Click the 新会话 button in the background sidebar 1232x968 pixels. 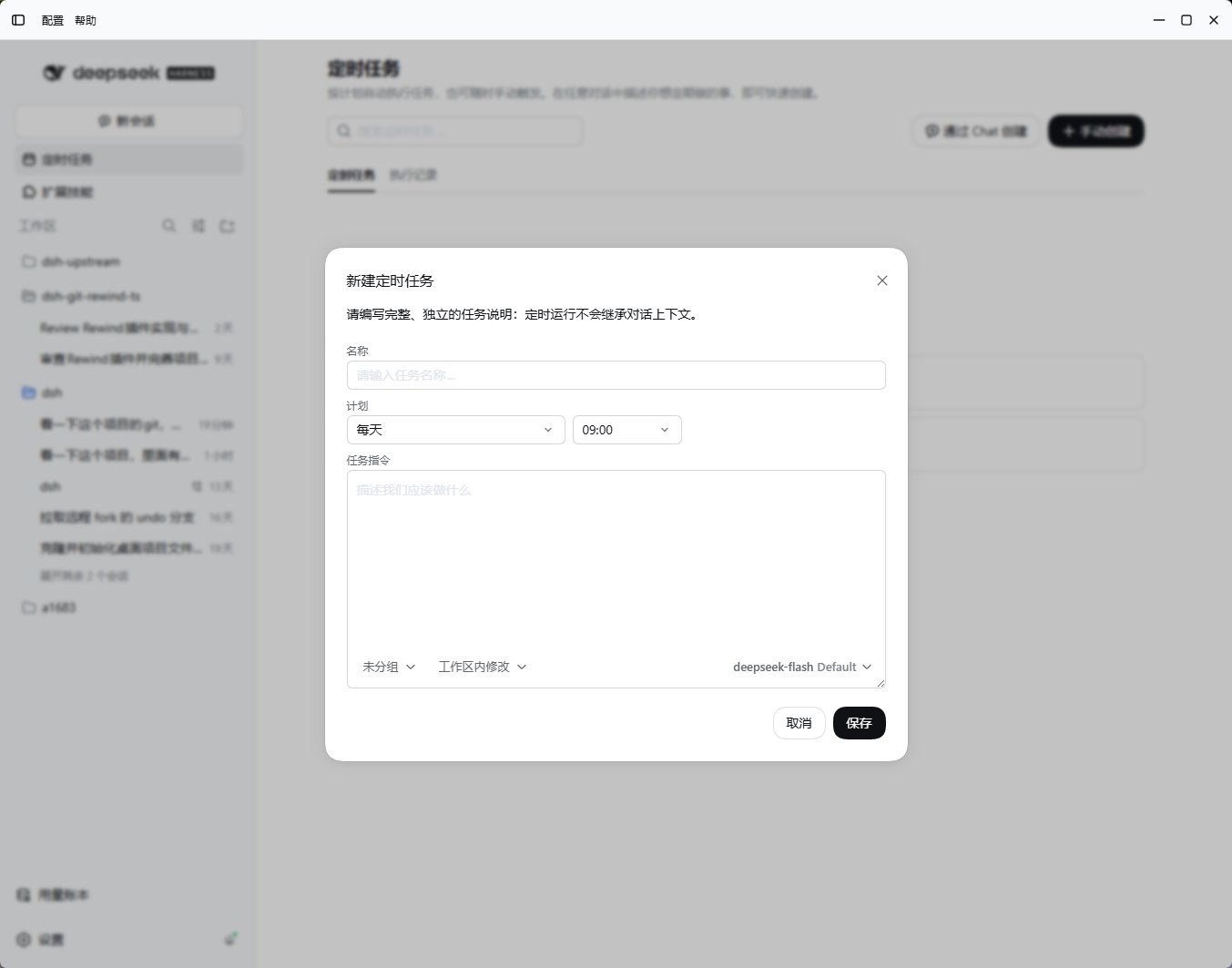[129, 121]
